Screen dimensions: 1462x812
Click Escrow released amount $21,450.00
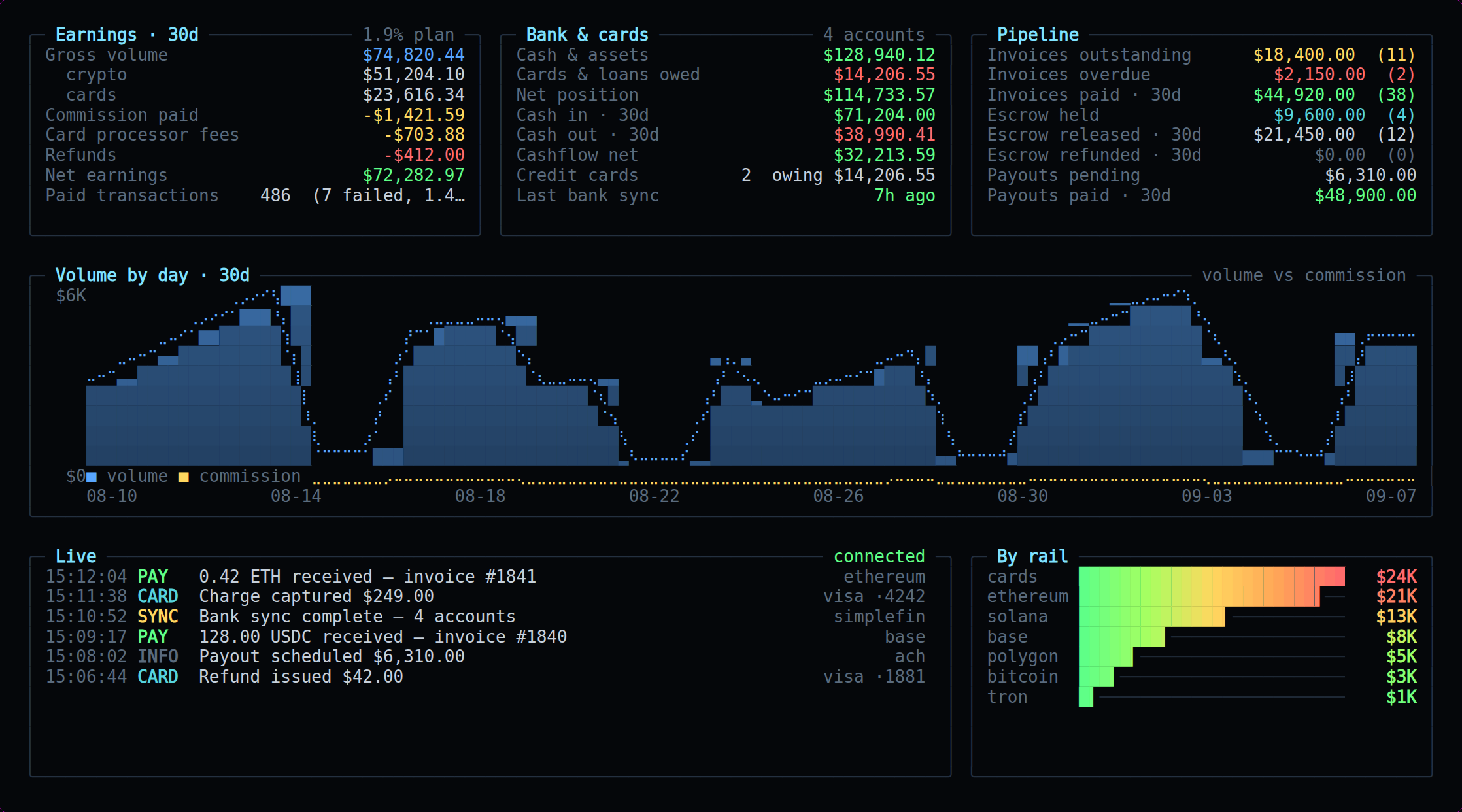pos(1304,135)
